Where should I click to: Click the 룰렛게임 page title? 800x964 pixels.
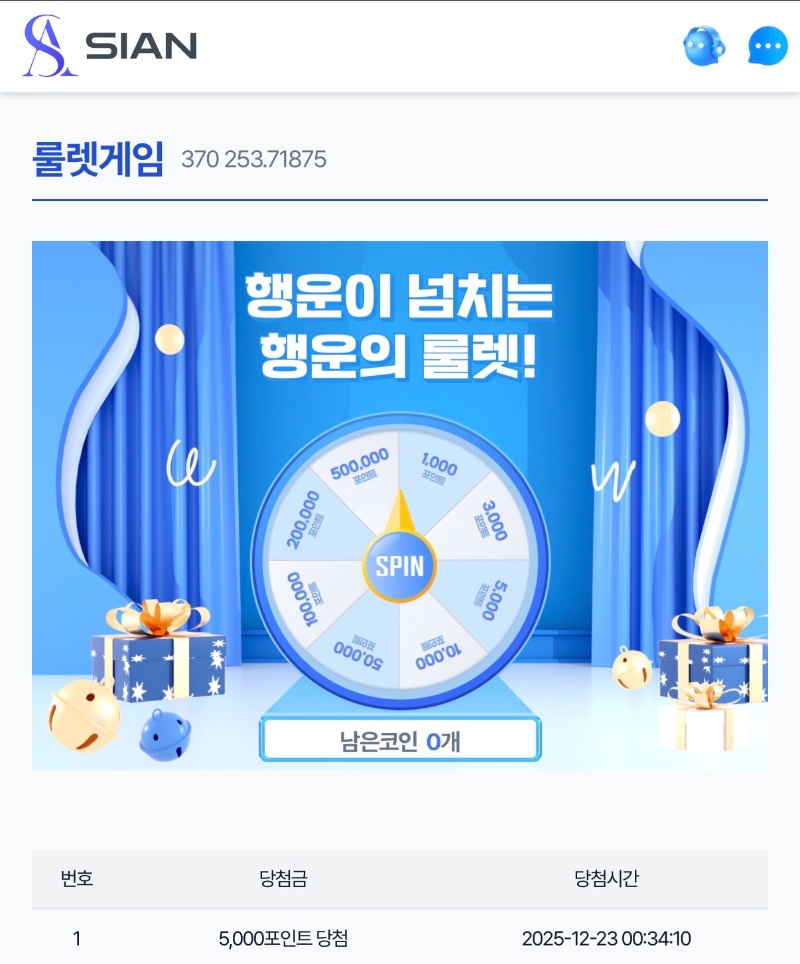point(98,159)
